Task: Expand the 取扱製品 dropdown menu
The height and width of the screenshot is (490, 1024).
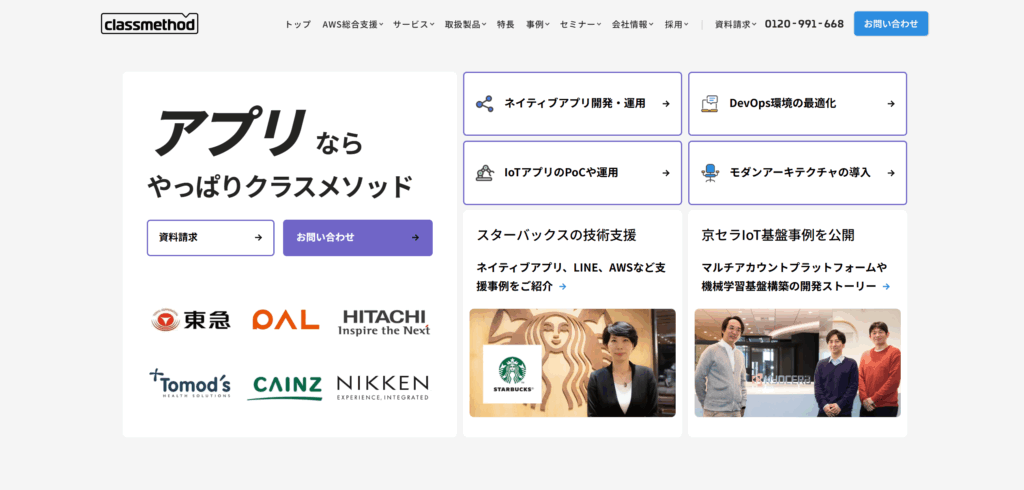Action: point(465,24)
